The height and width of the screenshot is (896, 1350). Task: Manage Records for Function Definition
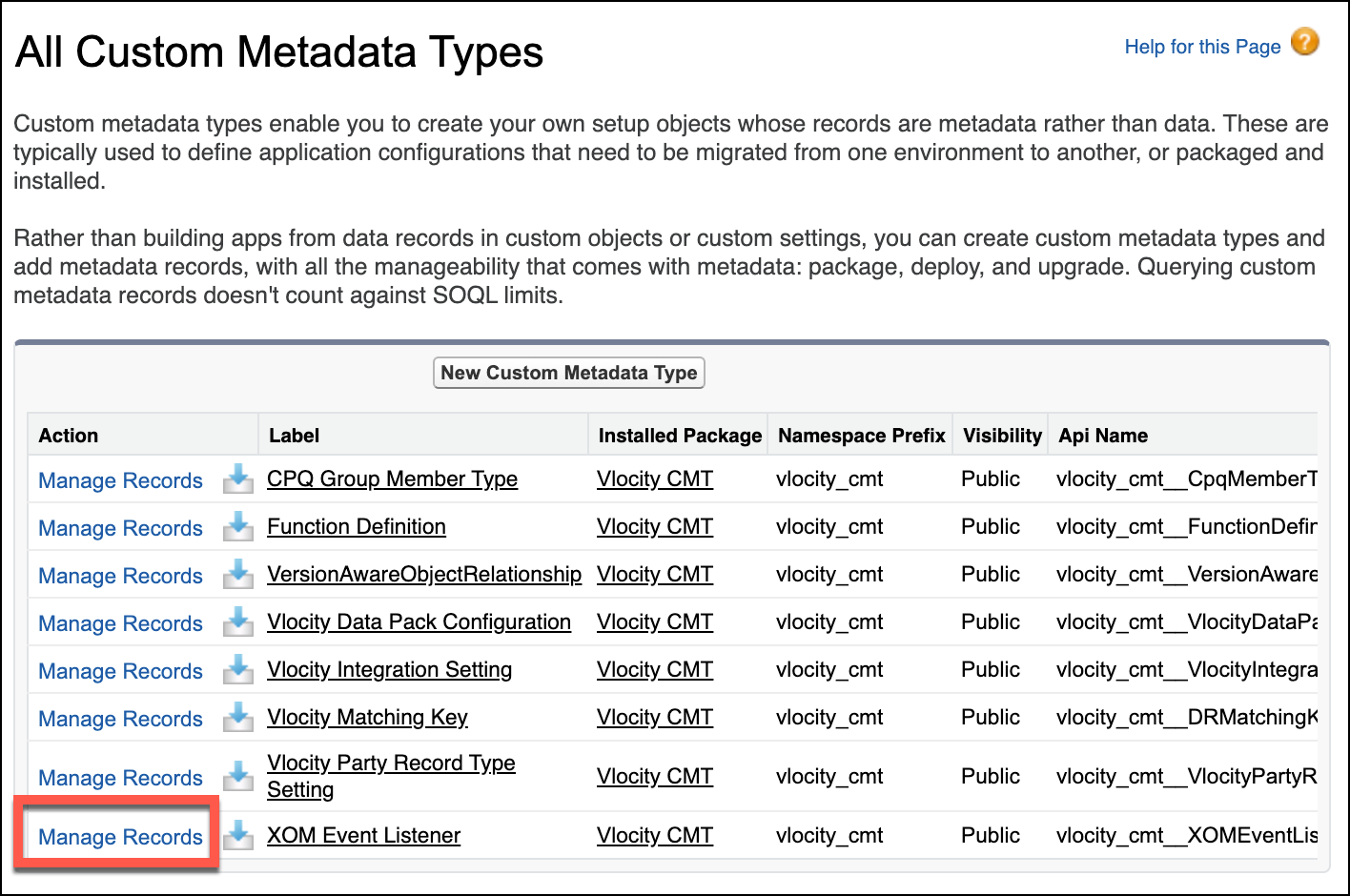120,528
